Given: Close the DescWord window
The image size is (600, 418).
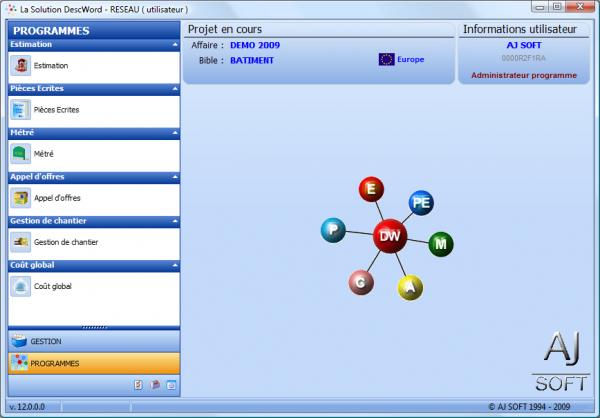Looking at the screenshot, I should [x=580, y=7].
